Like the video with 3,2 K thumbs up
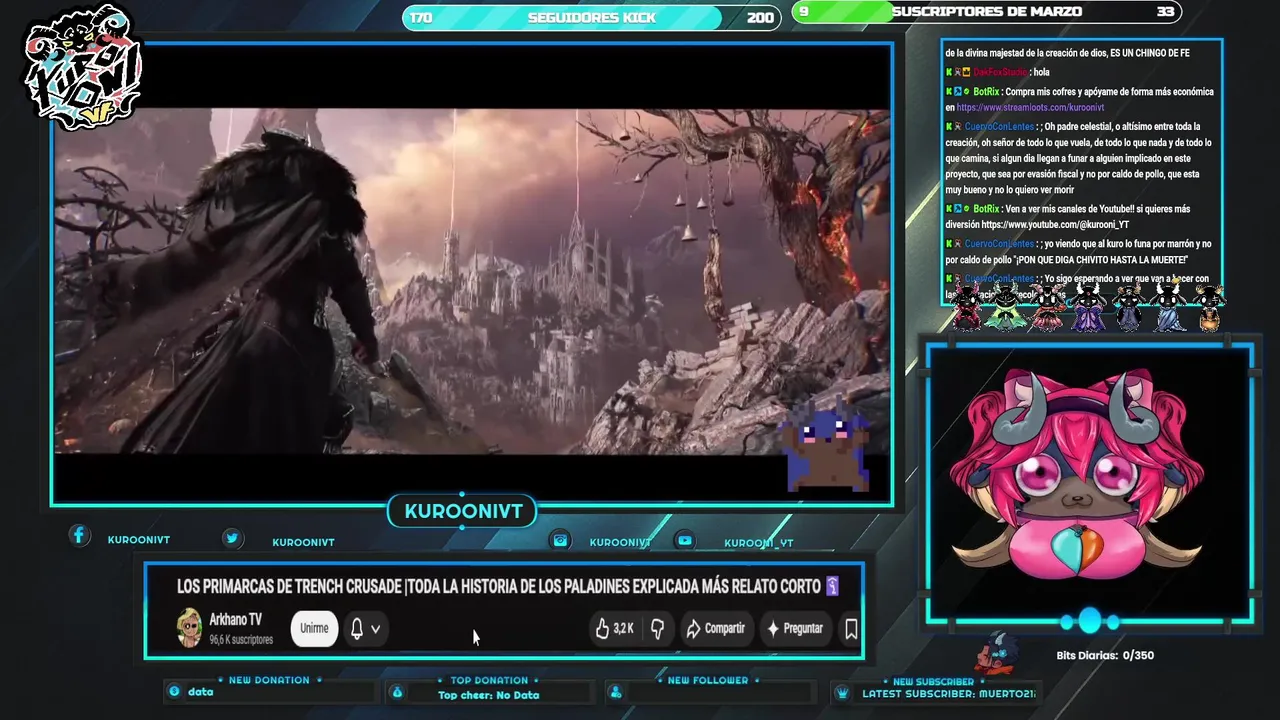This screenshot has width=1280, height=720. (x=614, y=629)
